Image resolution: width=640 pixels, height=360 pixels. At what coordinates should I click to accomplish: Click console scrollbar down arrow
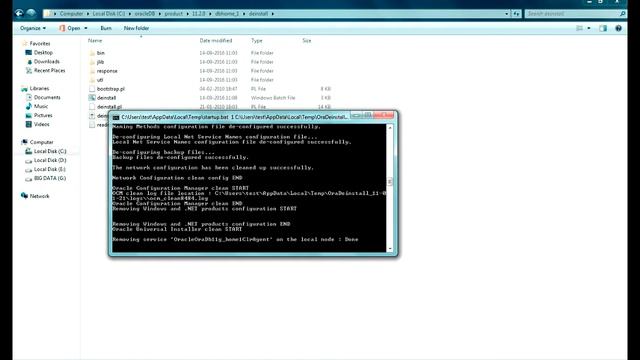tap(390, 249)
